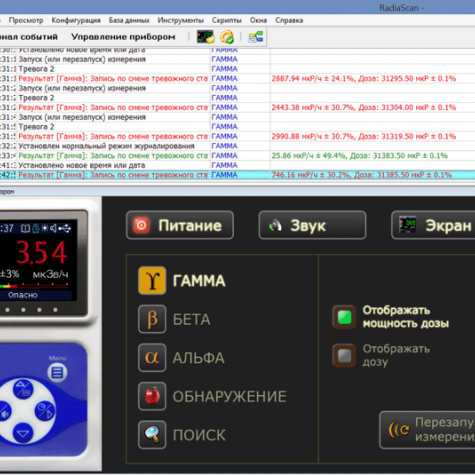The height and width of the screenshot is (475, 475).
Task: Click the left sound key on device keypad
Action: 4,411
